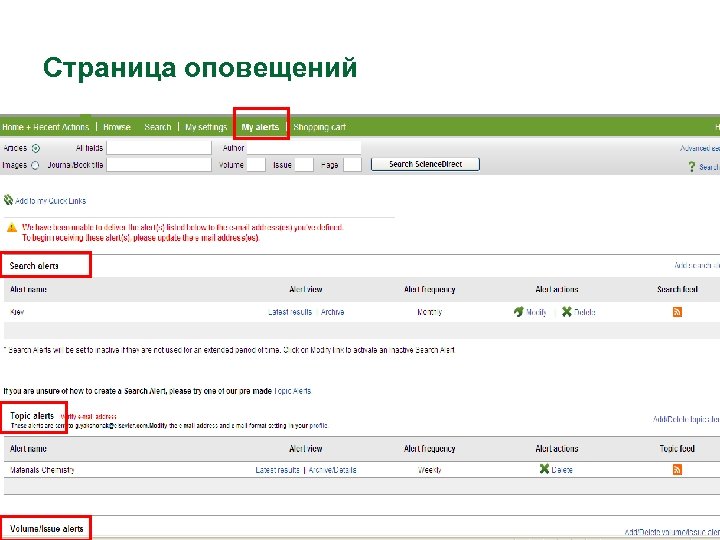Screen dimensions: 720x540
Task: Click the Topic feed column header
Action: pos(677,449)
